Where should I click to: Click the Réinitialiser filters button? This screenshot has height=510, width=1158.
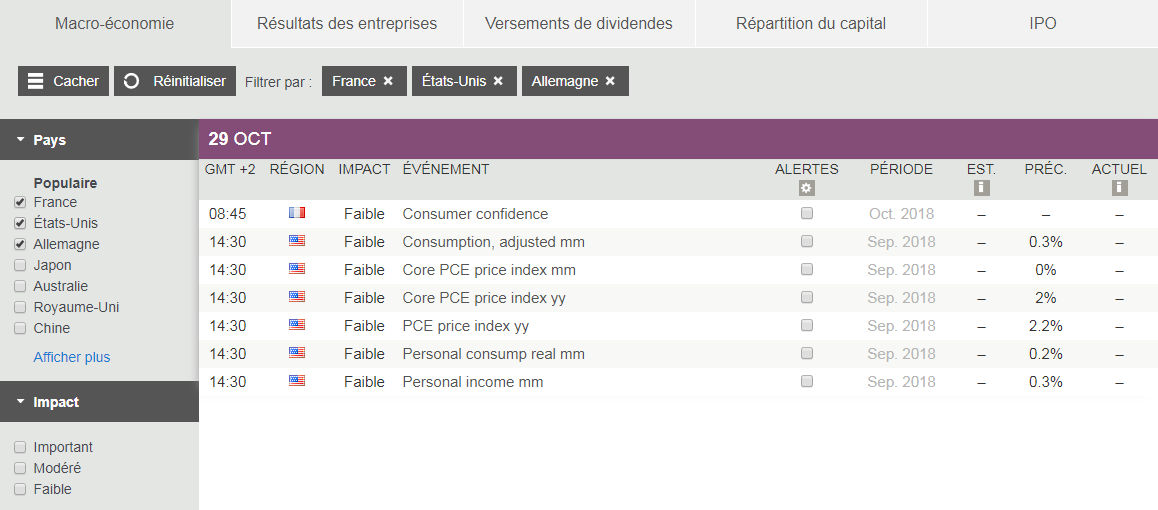[175, 81]
